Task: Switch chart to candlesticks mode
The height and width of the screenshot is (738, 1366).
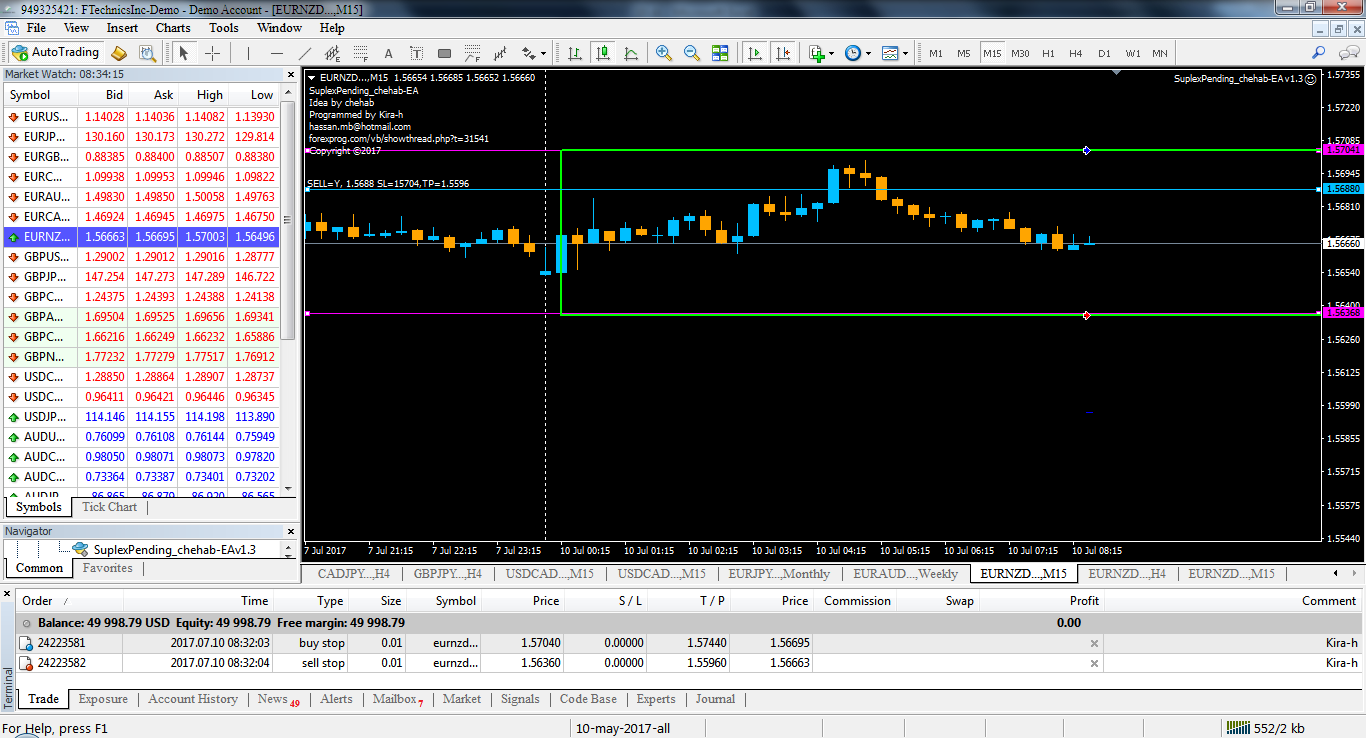Action: [x=602, y=53]
